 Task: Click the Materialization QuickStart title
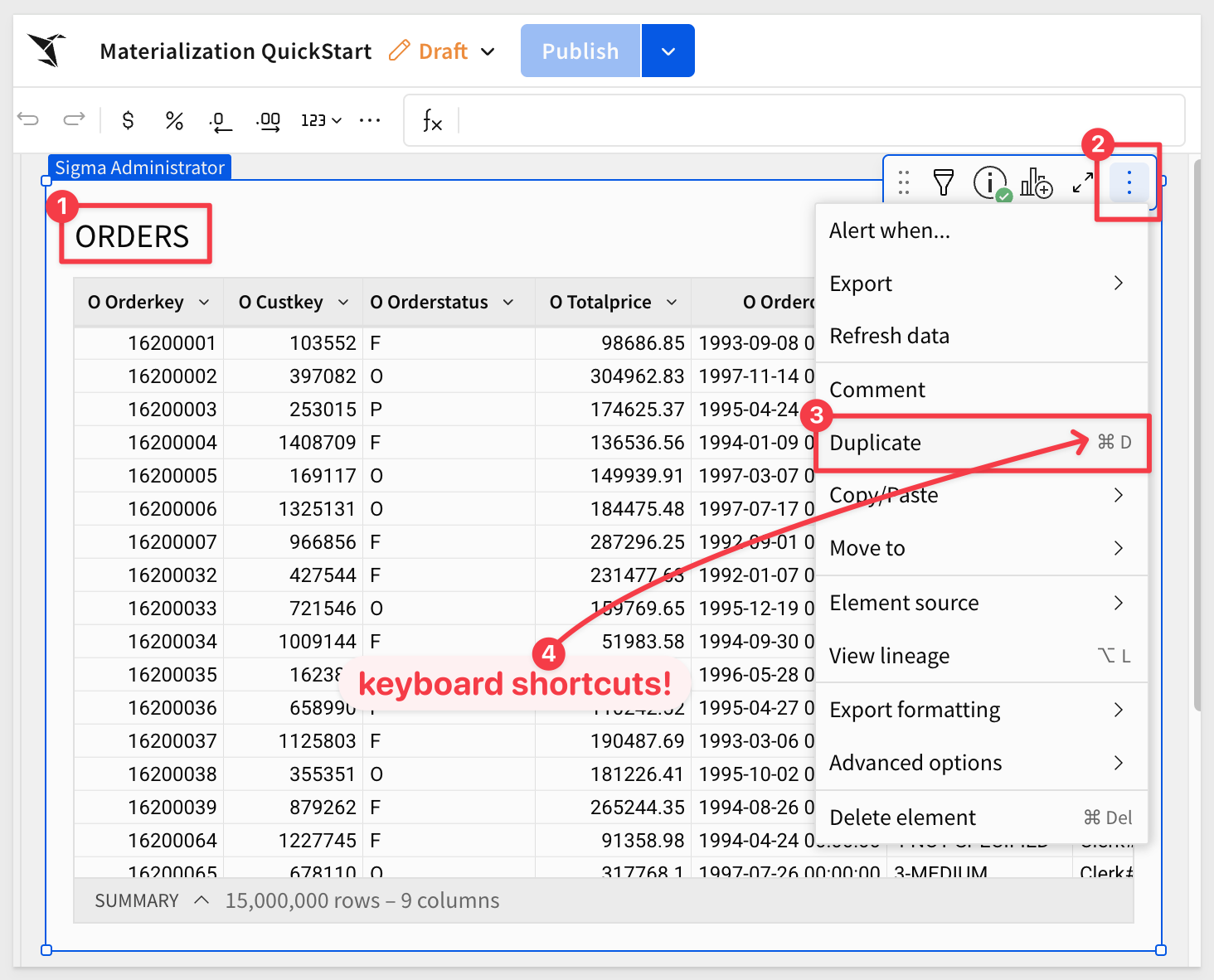tap(236, 51)
